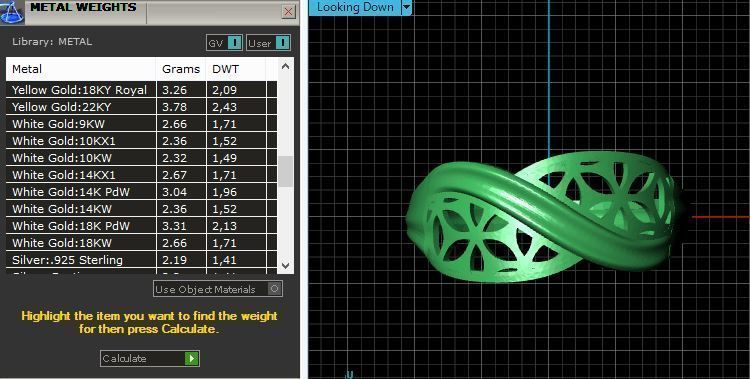Select White Gold:9KW row

point(142,124)
